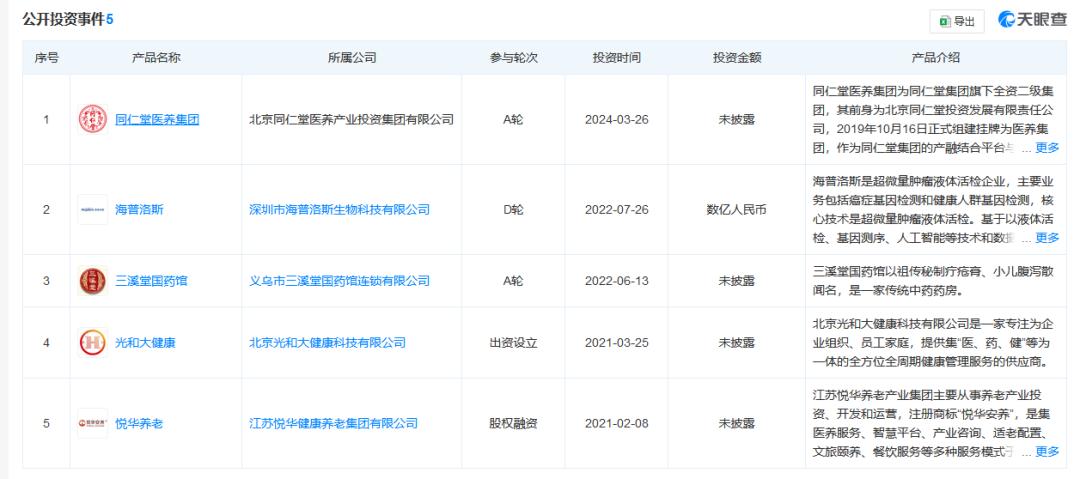Open 北京同仁堂医养产业投资集团有限公司 company page

click(351, 120)
